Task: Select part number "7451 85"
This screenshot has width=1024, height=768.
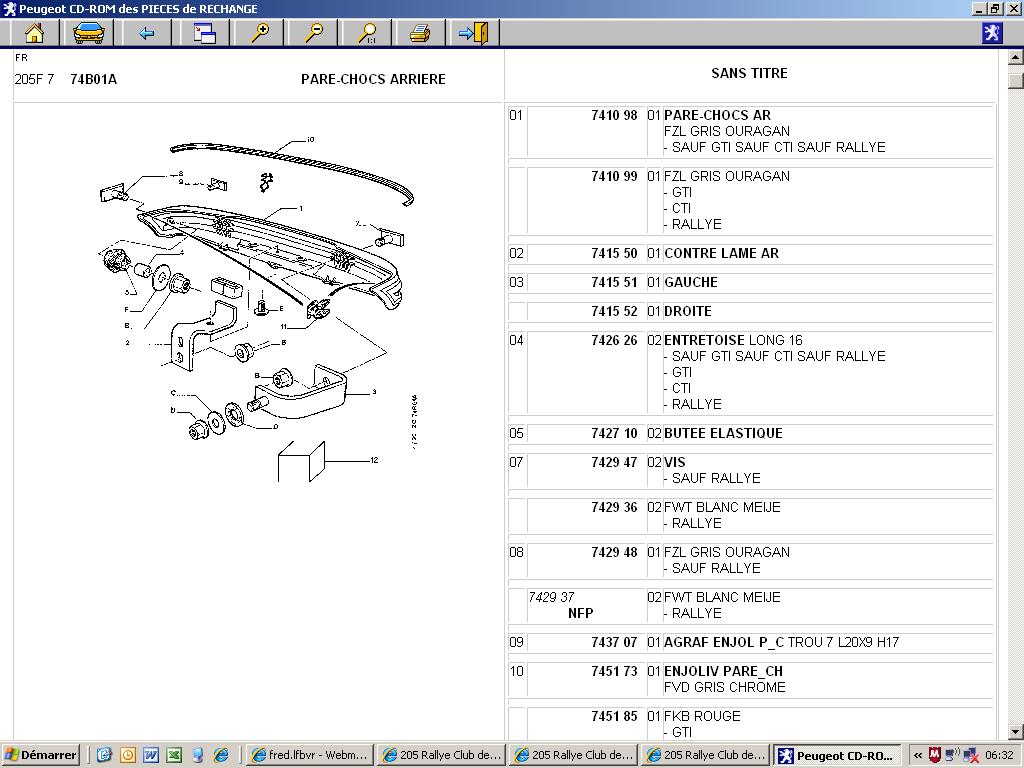Action: [x=614, y=716]
